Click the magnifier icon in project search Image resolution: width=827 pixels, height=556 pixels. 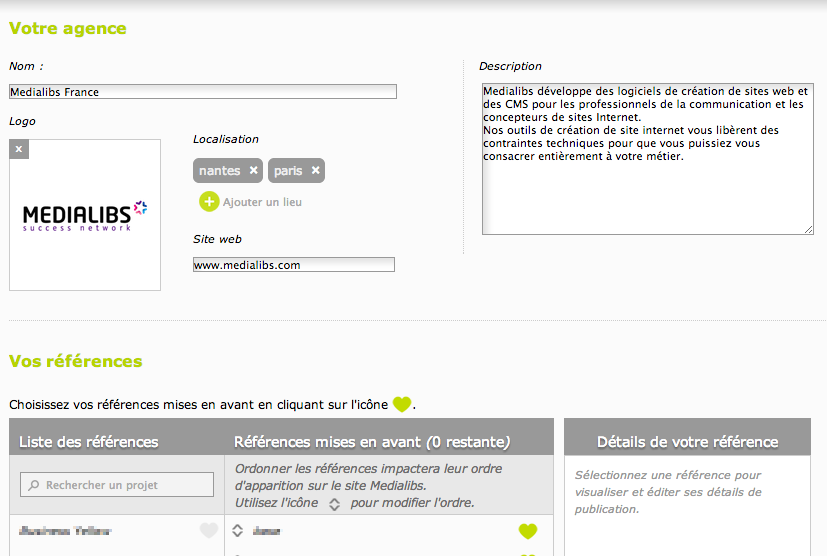(34, 485)
